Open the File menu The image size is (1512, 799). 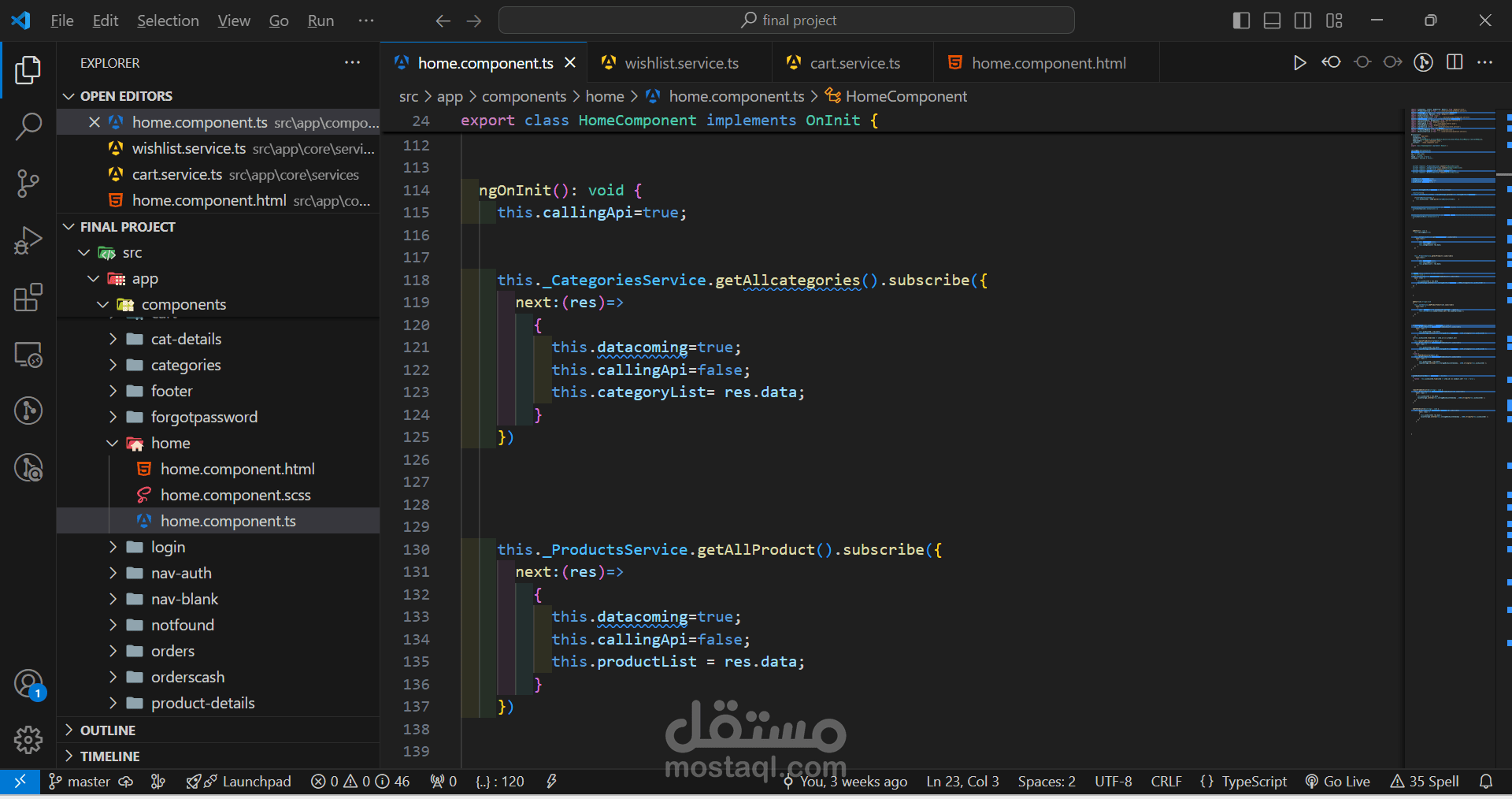(x=62, y=20)
